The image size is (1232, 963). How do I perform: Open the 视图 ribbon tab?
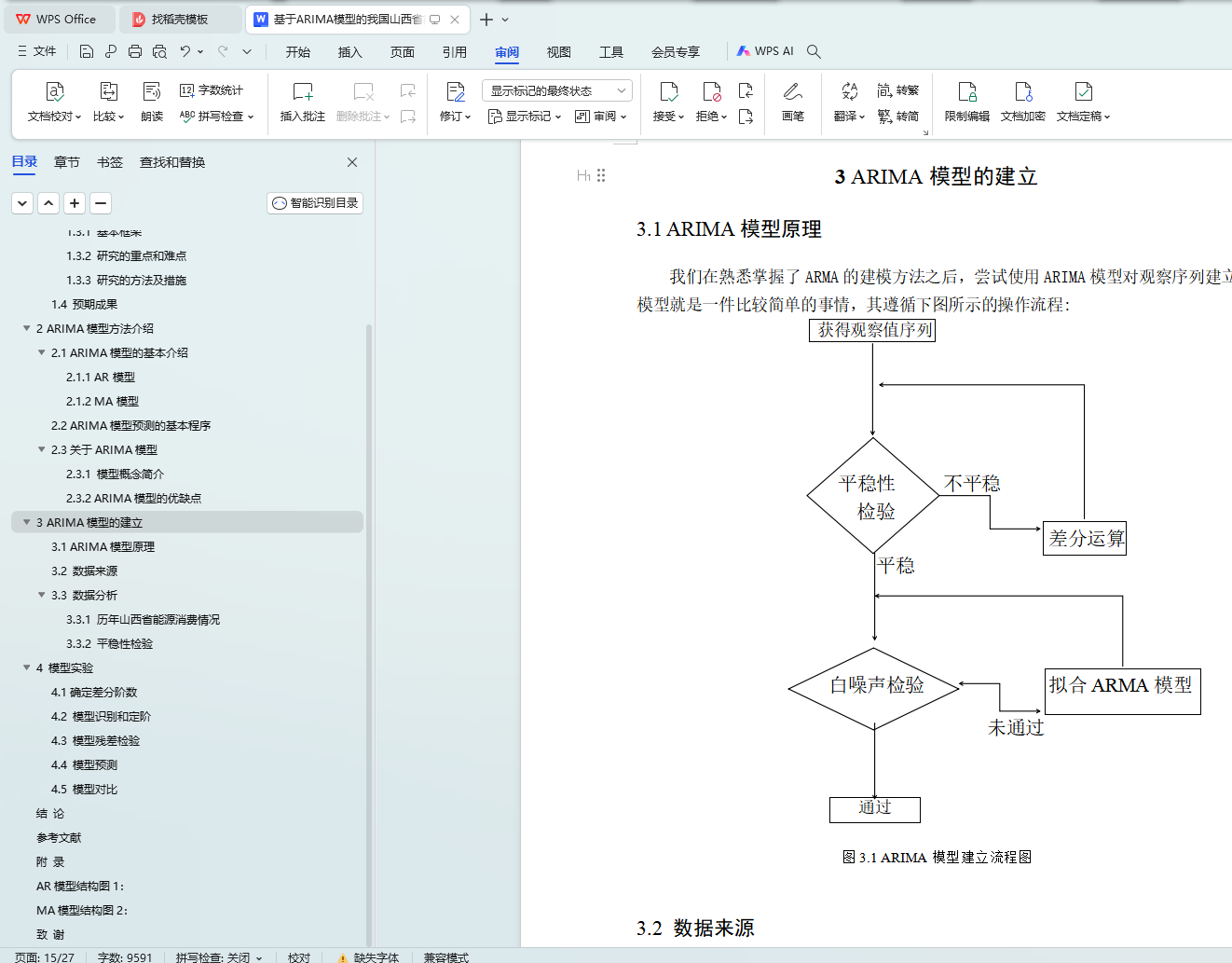click(x=559, y=52)
